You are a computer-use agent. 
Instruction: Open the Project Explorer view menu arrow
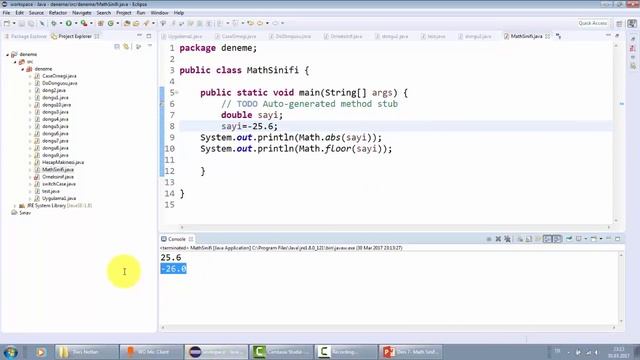pos(149,46)
